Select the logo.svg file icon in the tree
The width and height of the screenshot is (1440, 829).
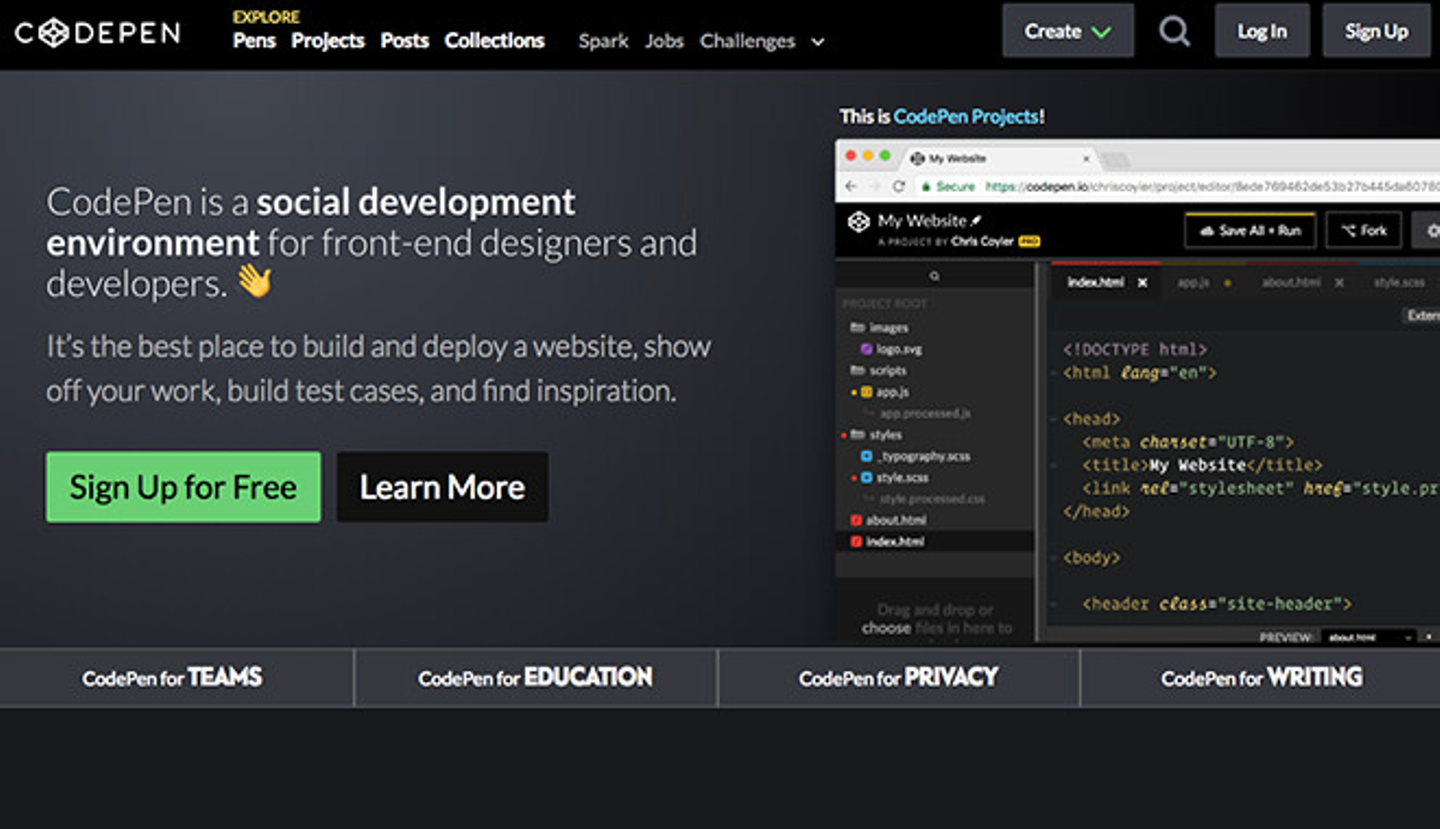[867, 349]
